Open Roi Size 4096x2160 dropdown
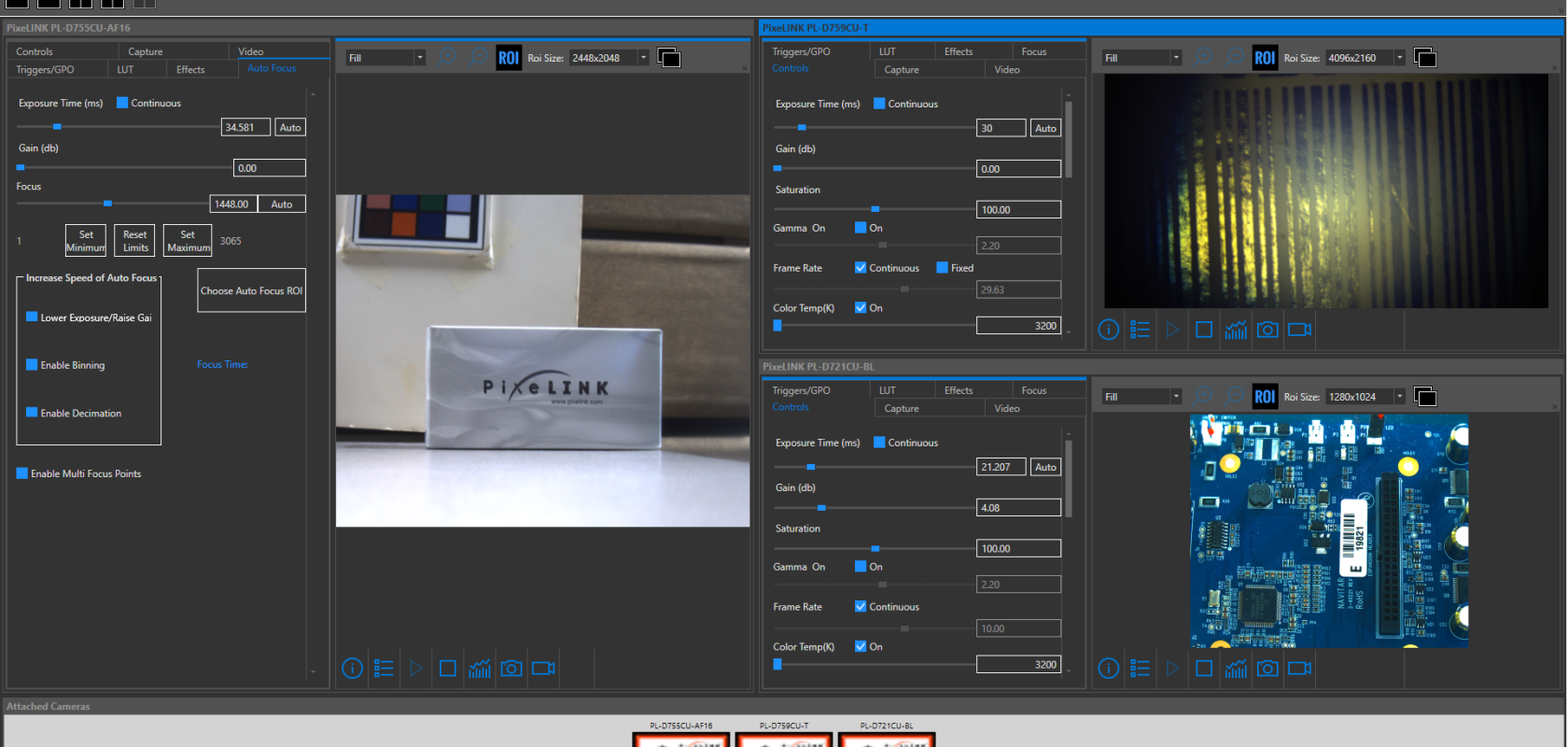The height and width of the screenshot is (747, 1568). [x=1365, y=58]
